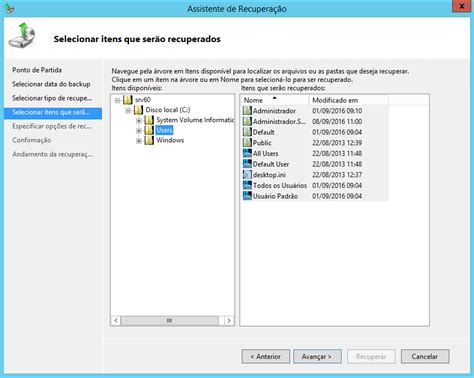
Task: Expand the System Volume Information node
Action: [x=139, y=120]
